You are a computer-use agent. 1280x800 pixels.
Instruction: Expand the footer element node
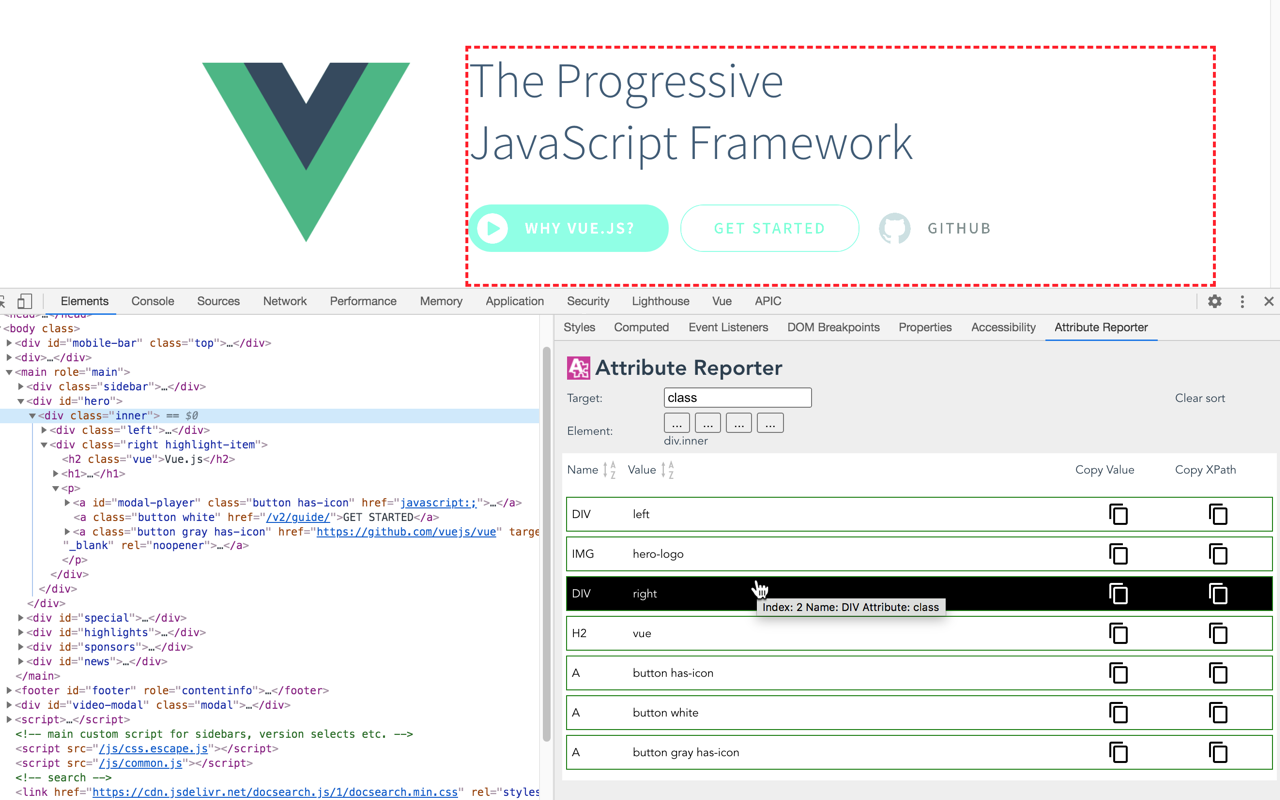(x=9, y=691)
